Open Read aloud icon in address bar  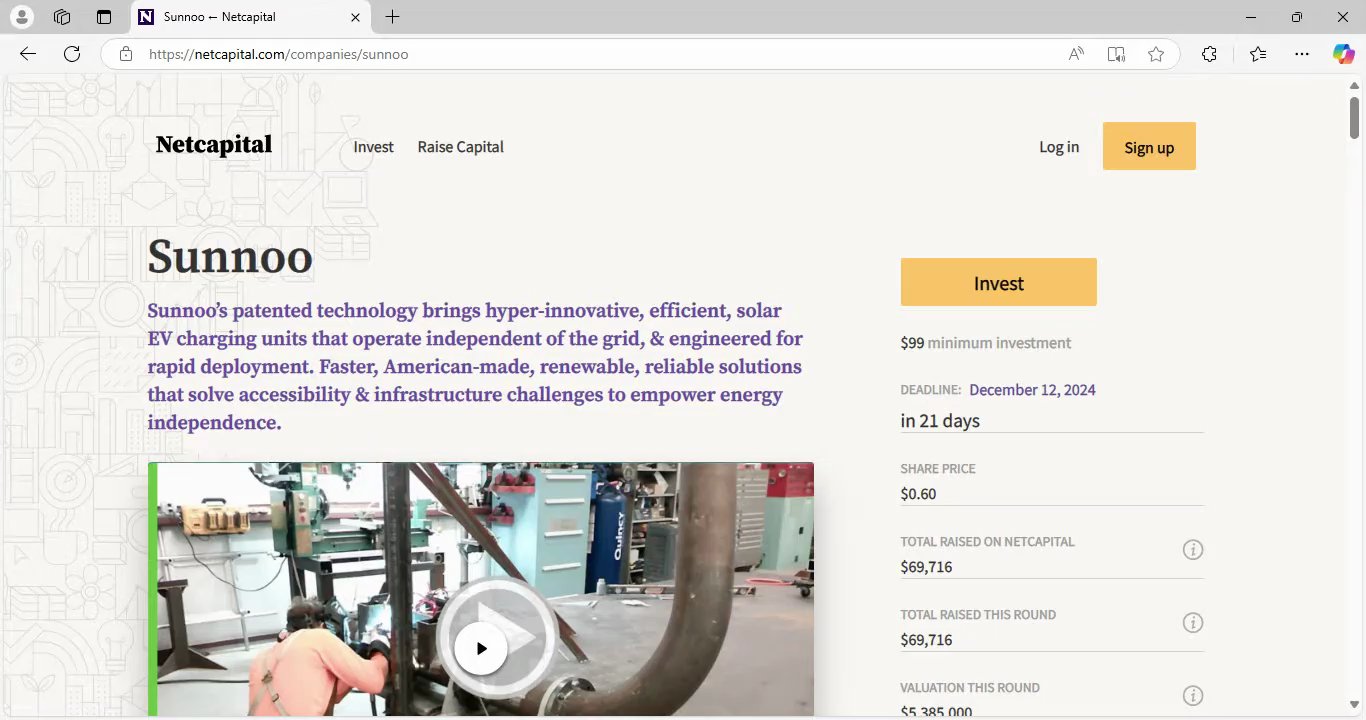click(x=1076, y=54)
